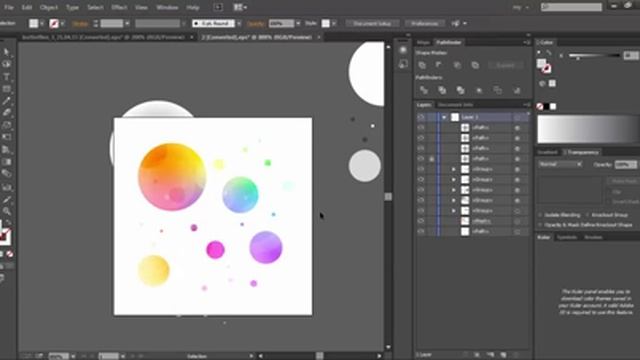Open the Normal blending mode dropdown
The width and height of the screenshot is (640, 360).
tap(560, 164)
